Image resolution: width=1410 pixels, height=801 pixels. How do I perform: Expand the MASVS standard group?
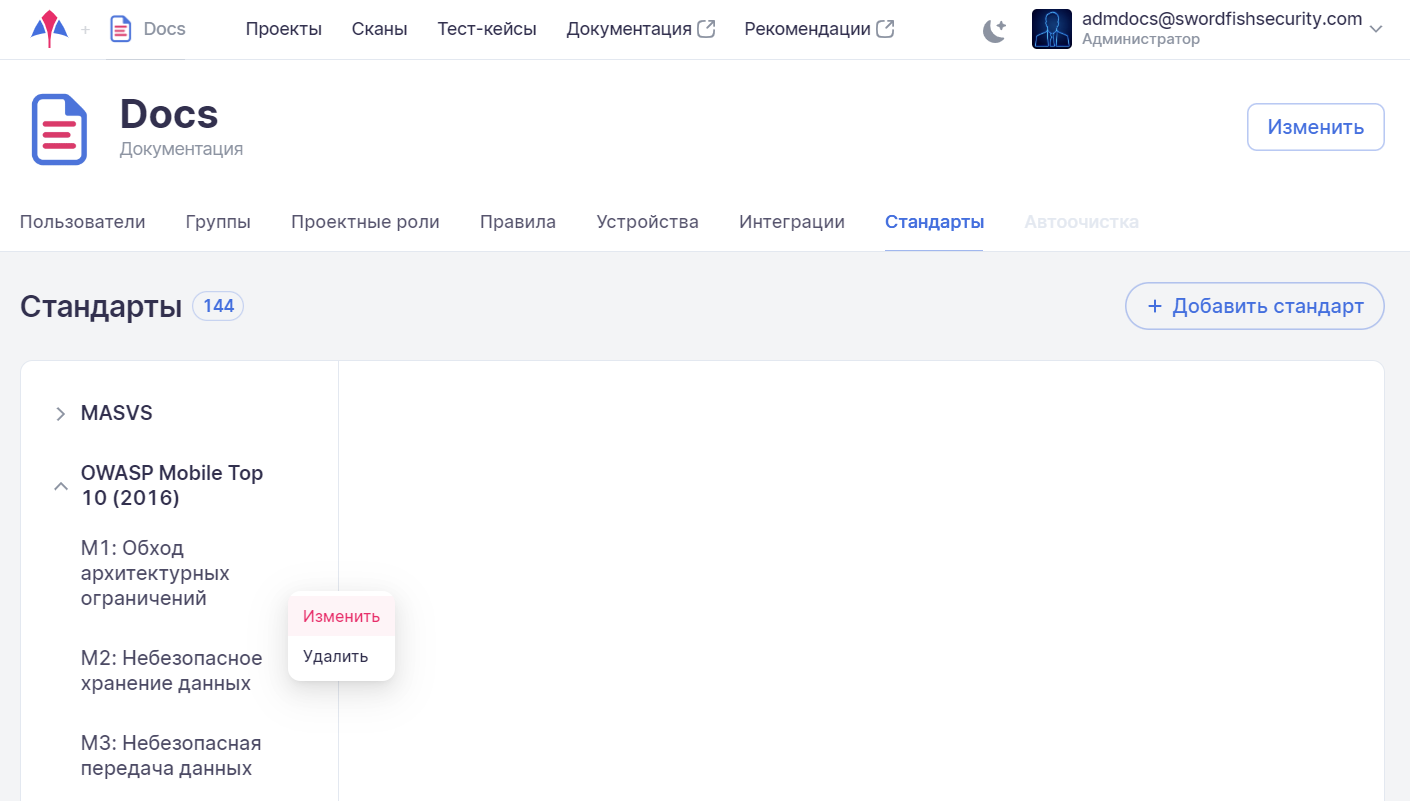(x=60, y=414)
